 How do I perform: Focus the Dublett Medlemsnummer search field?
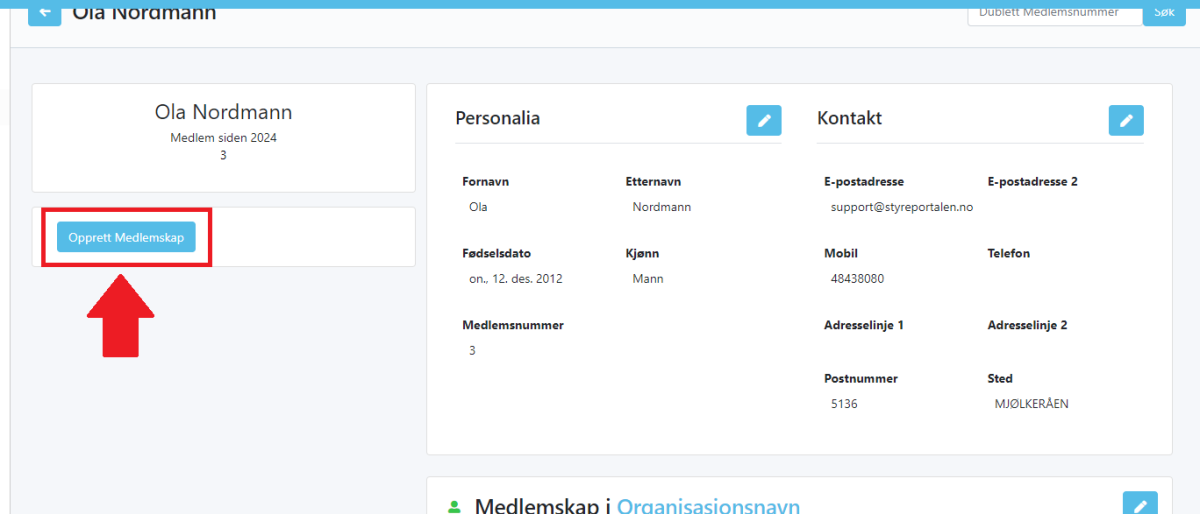click(1054, 13)
